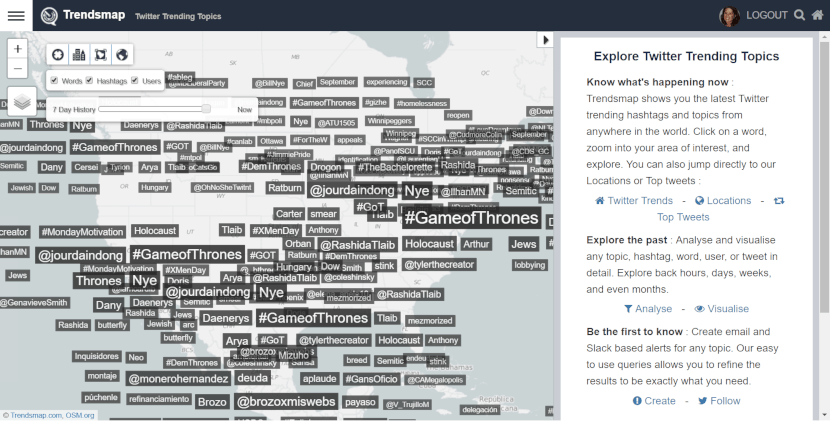This screenshot has width=830, height=430.
Task: Zoom in on the map
Action: [x=17, y=49]
